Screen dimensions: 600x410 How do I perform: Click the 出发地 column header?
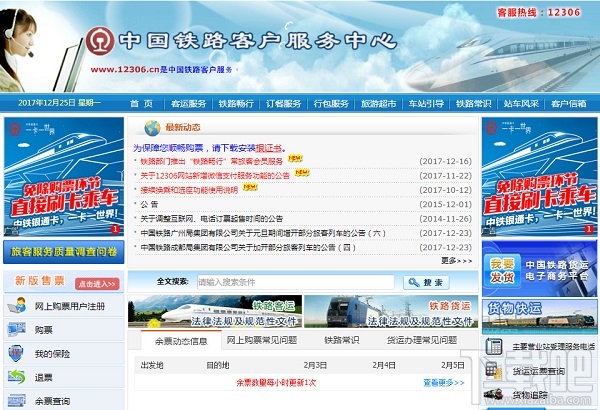[x=152, y=365]
